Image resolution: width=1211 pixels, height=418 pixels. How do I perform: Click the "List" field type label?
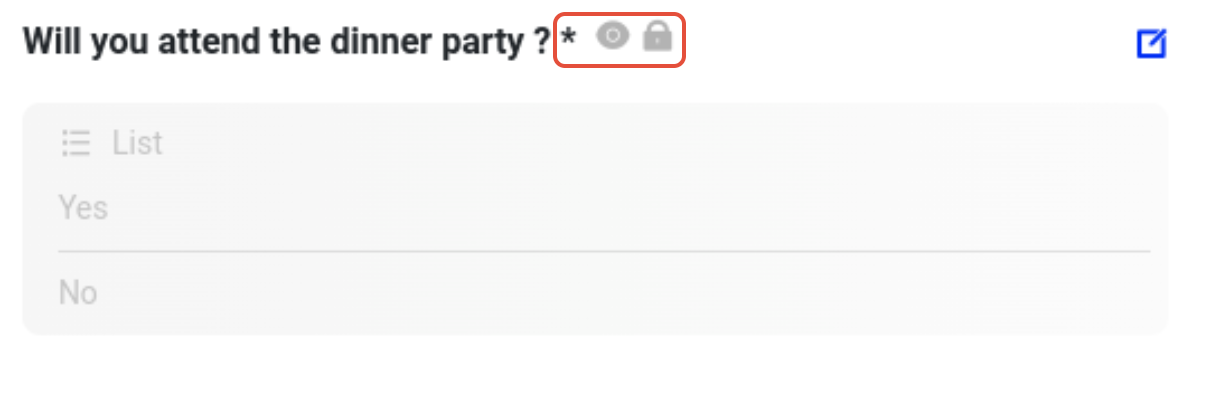137,143
